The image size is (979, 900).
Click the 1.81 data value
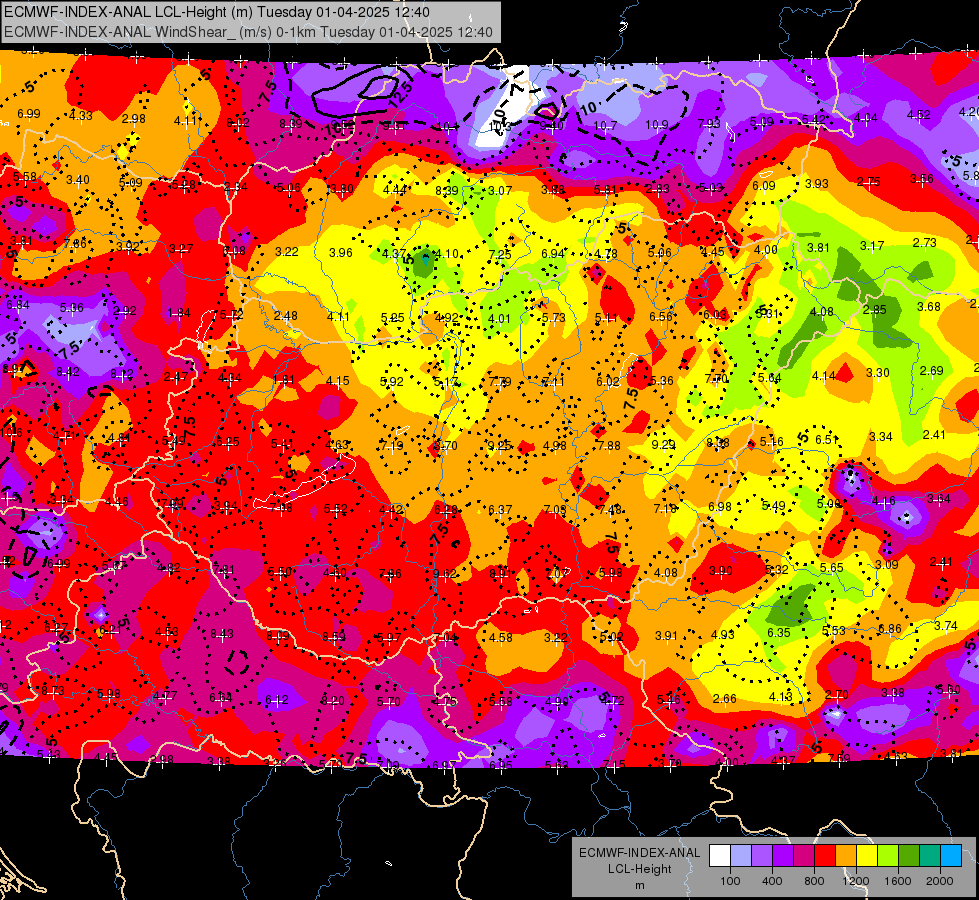pos(283,380)
